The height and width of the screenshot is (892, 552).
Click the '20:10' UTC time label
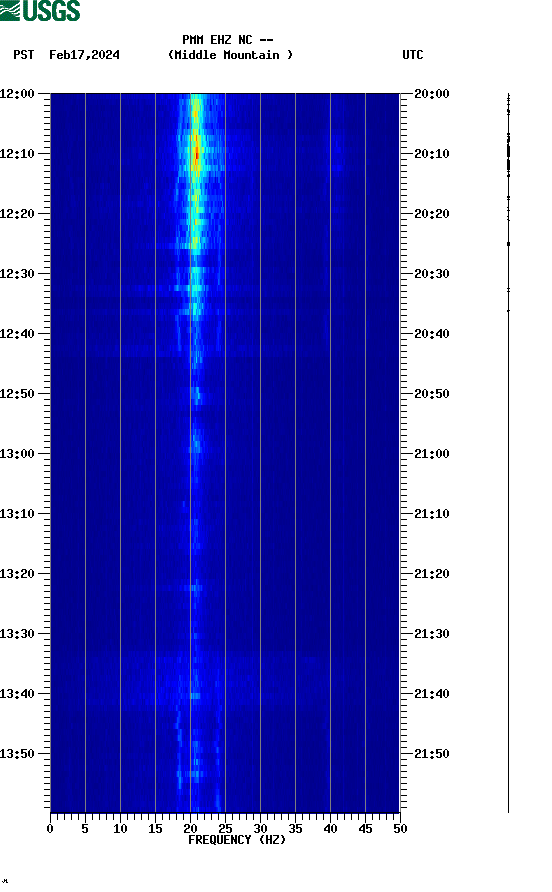(x=431, y=154)
